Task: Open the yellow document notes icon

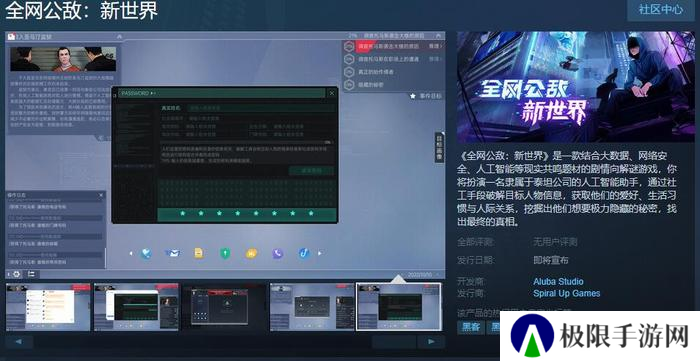Action: 199,253
